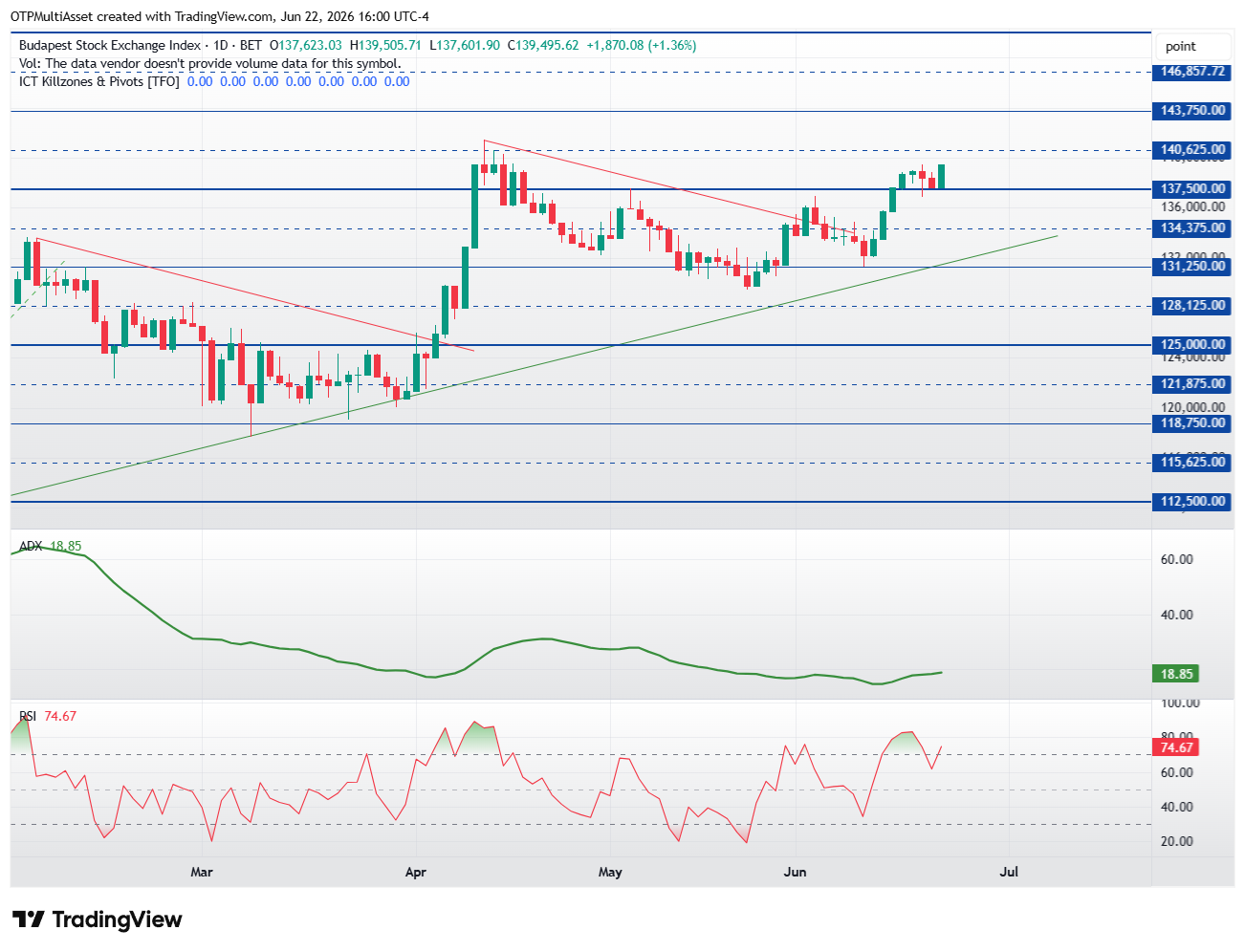Click the TradingView logo icon

click(29, 920)
